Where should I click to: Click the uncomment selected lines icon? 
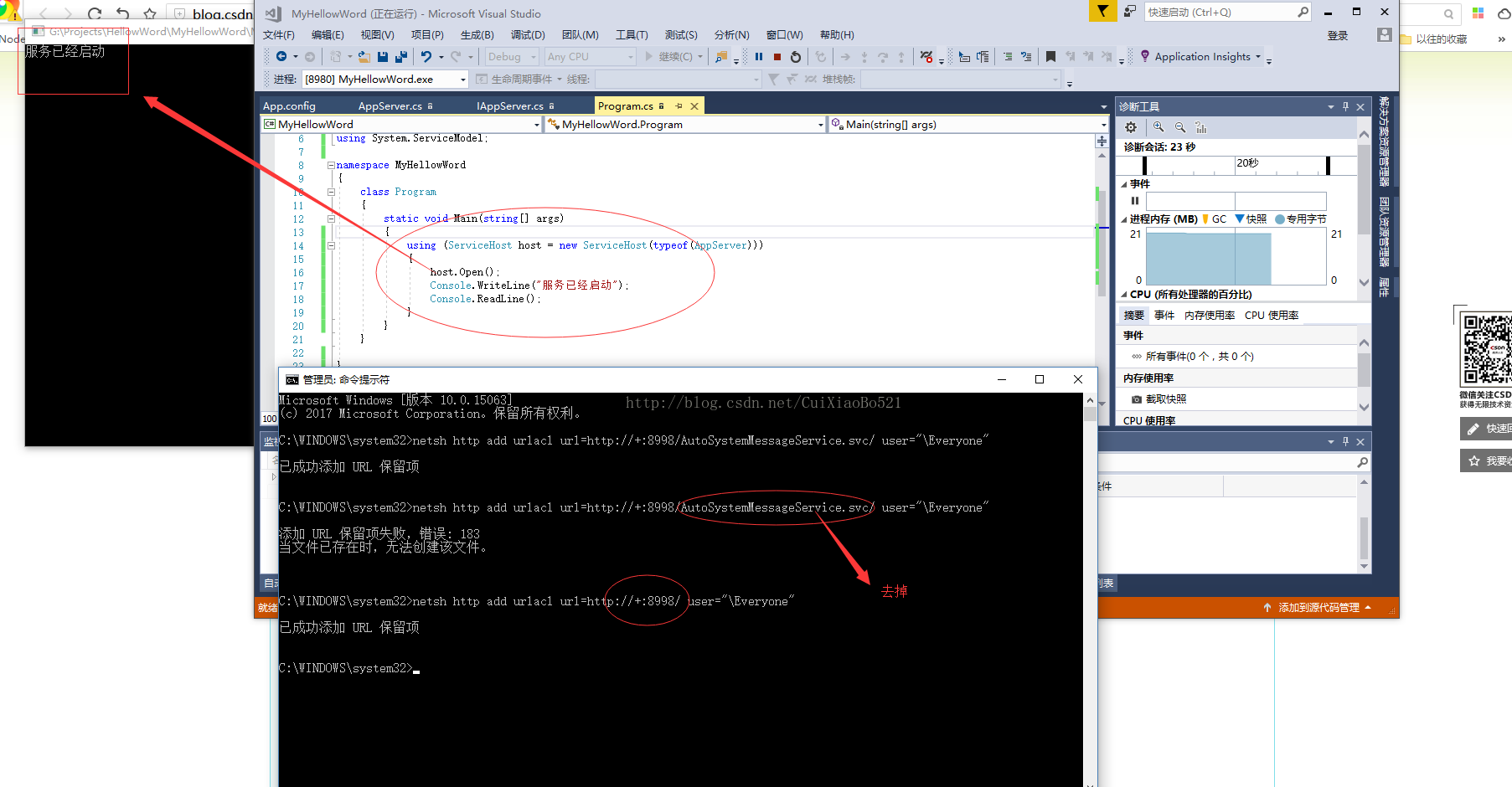pyautogui.click(x=1026, y=56)
